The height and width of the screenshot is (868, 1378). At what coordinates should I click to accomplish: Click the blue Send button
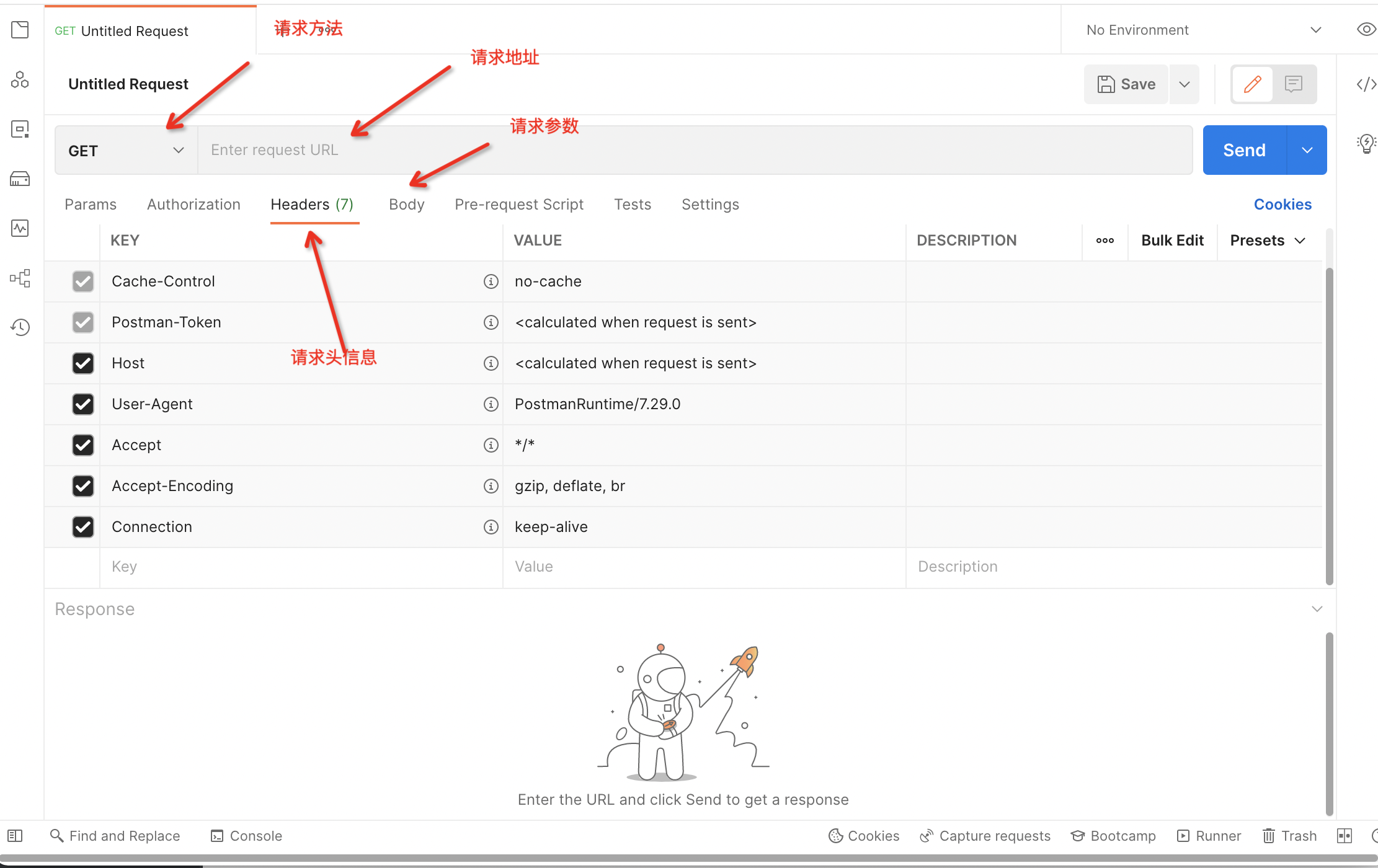pos(1244,151)
